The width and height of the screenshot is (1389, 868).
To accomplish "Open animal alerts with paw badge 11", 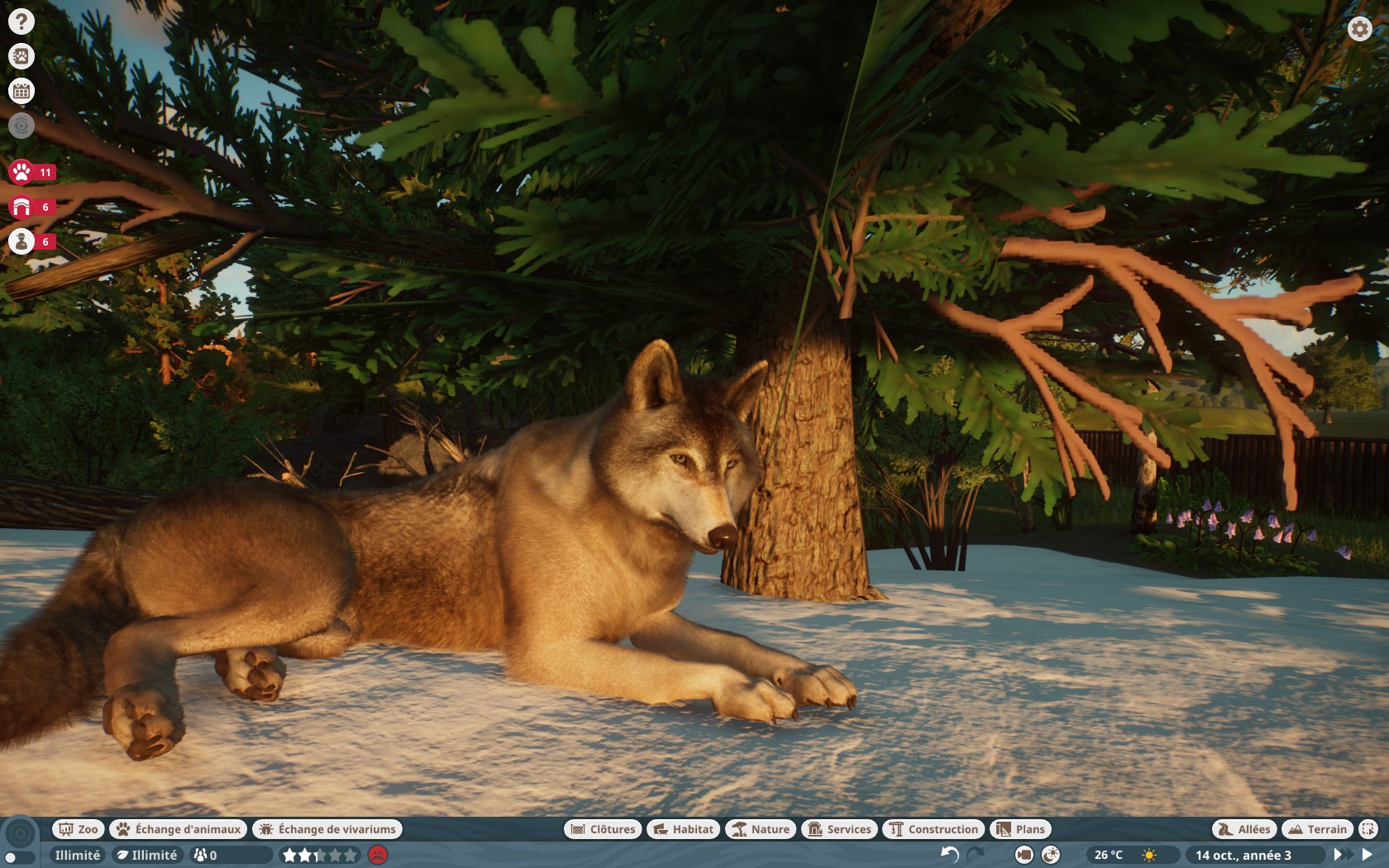I will (x=32, y=172).
